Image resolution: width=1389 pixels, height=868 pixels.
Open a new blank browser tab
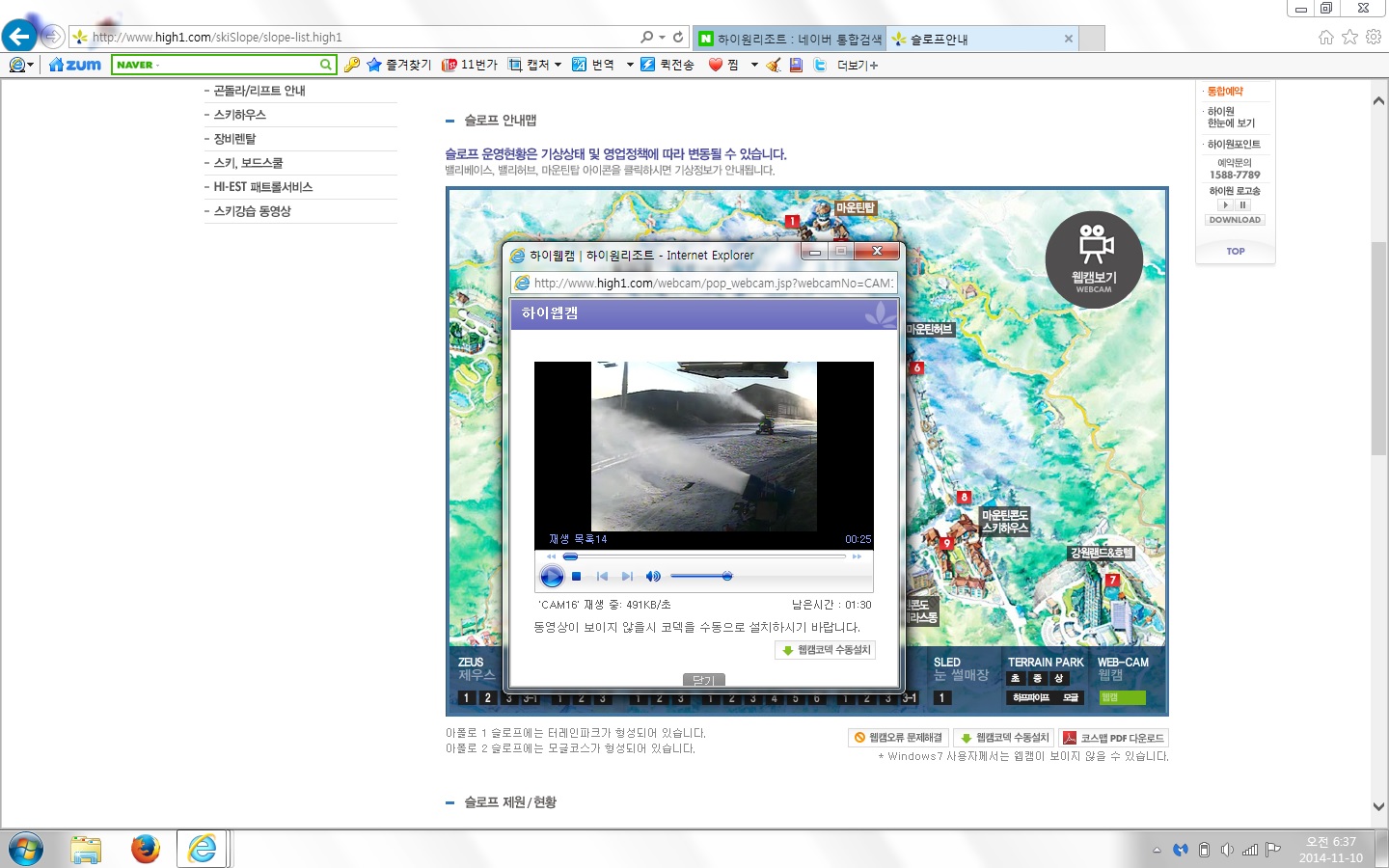[1092, 39]
